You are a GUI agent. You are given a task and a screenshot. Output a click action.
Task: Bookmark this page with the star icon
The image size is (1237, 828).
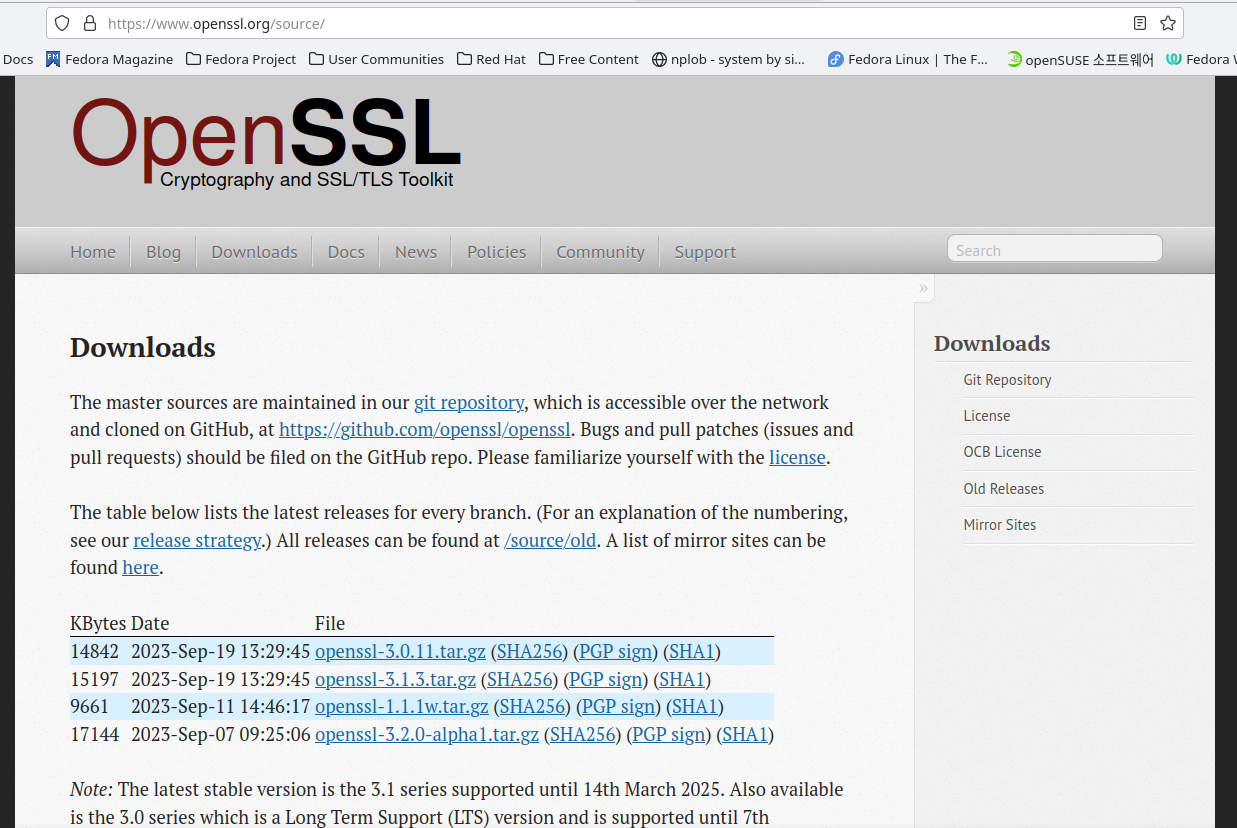[x=1167, y=23]
